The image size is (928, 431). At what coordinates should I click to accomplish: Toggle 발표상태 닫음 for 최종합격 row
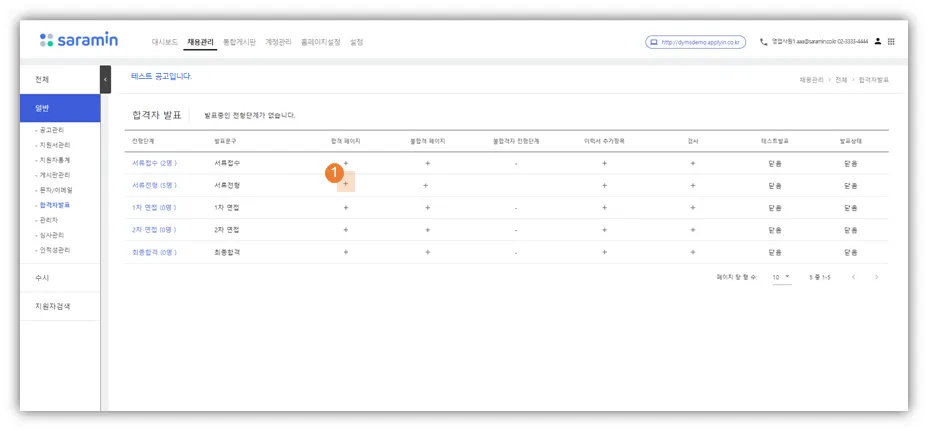click(850, 253)
